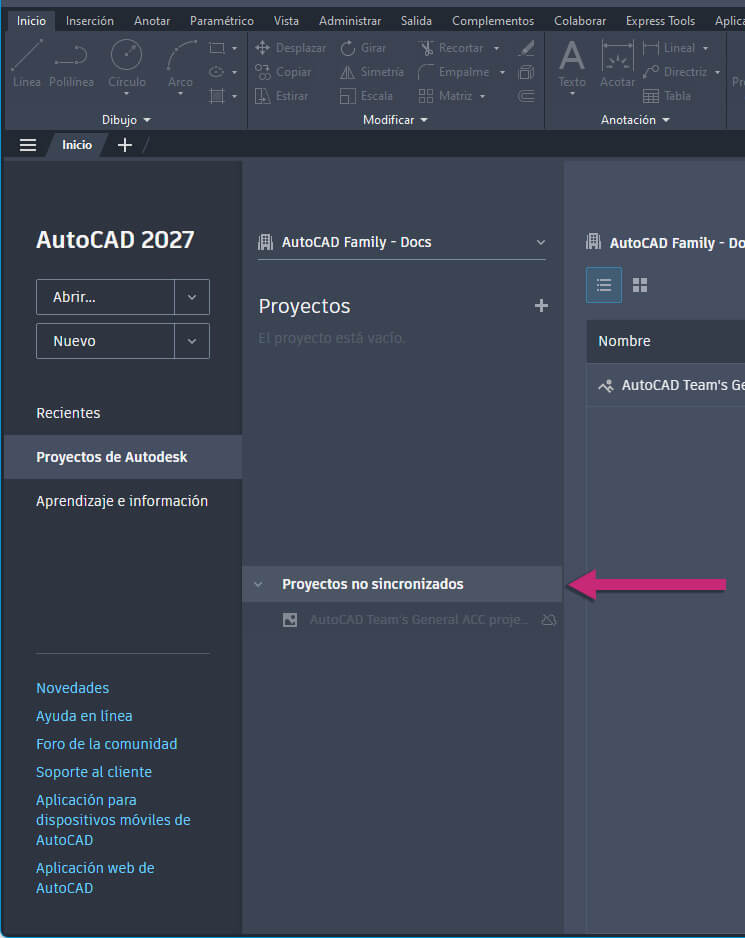The width and height of the screenshot is (745, 938).
Task: Open the Administrar ribbon tab
Action: click(350, 21)
